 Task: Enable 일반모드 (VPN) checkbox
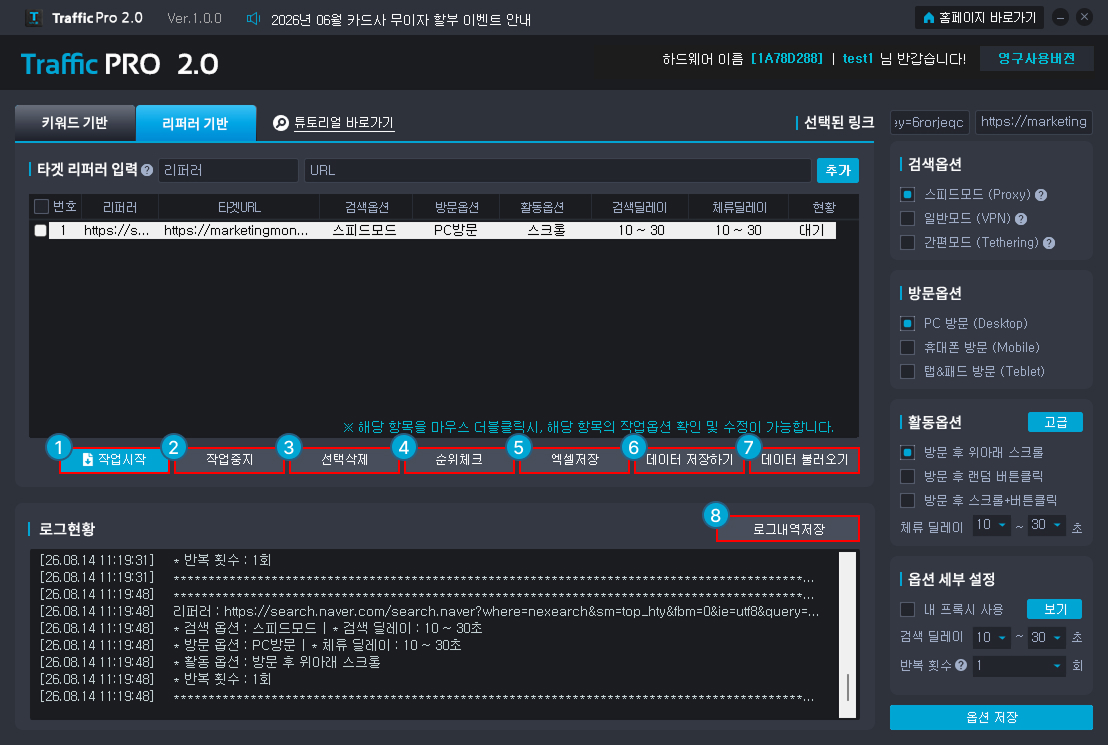[x=907, y=218]
